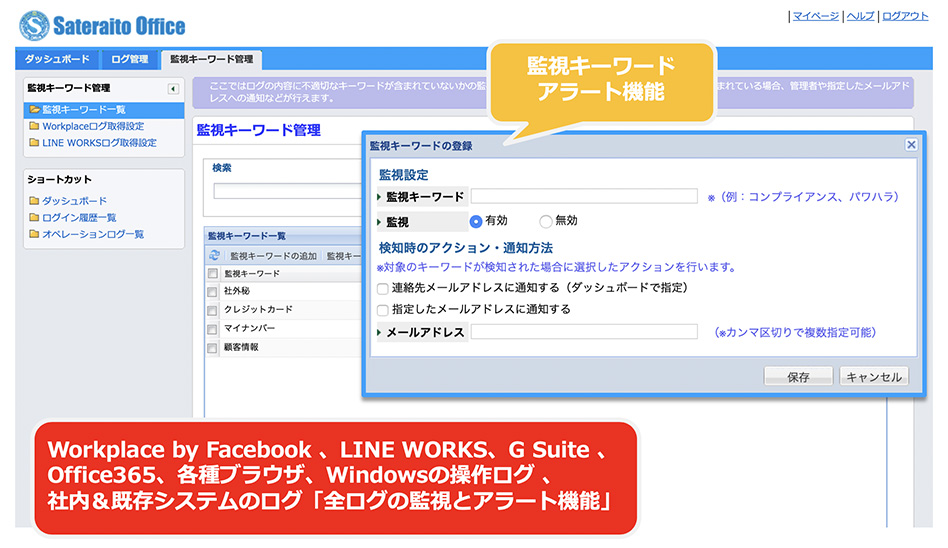Screen dimensions: 948x548
Task: Select 監視キーワード管理 tab
Action: (212, 59)
